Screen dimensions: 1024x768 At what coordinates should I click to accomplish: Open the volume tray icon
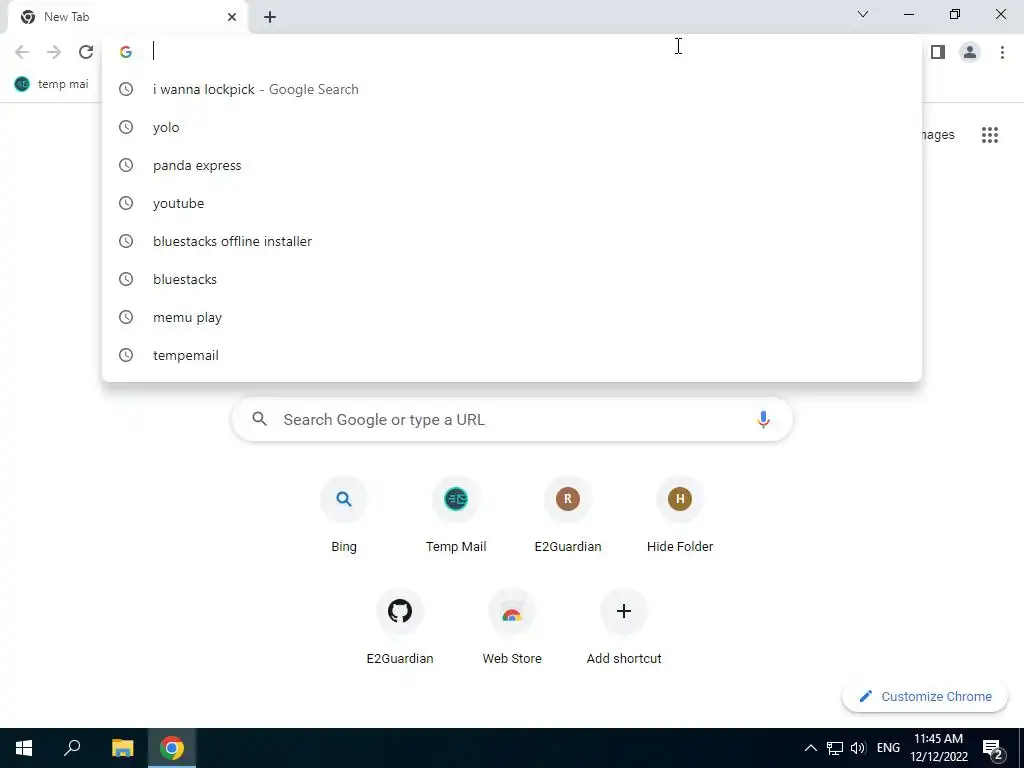pos(858,748)
